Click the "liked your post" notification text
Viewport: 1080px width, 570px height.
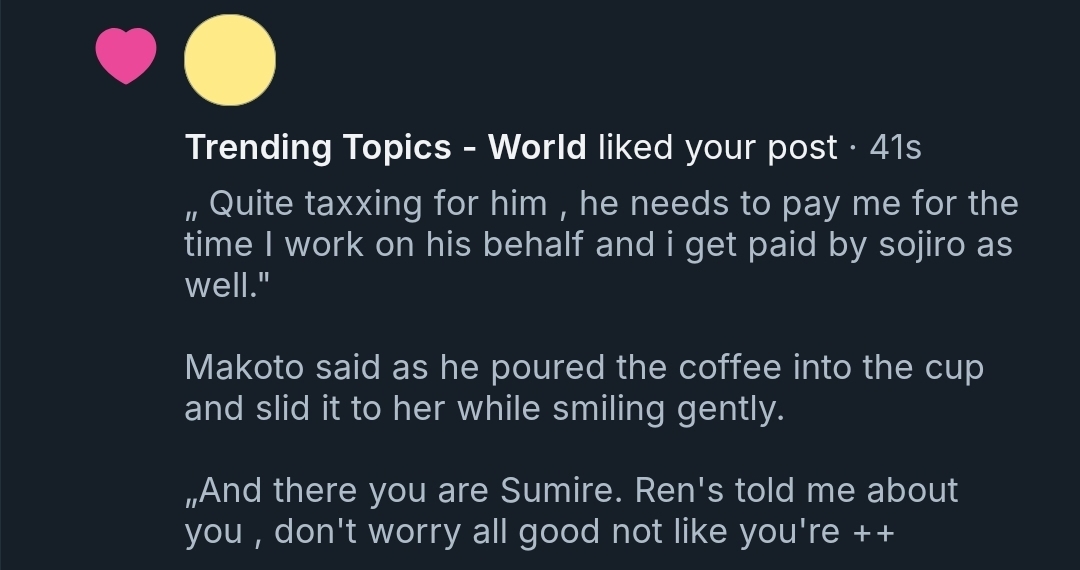tap(717, 148)
